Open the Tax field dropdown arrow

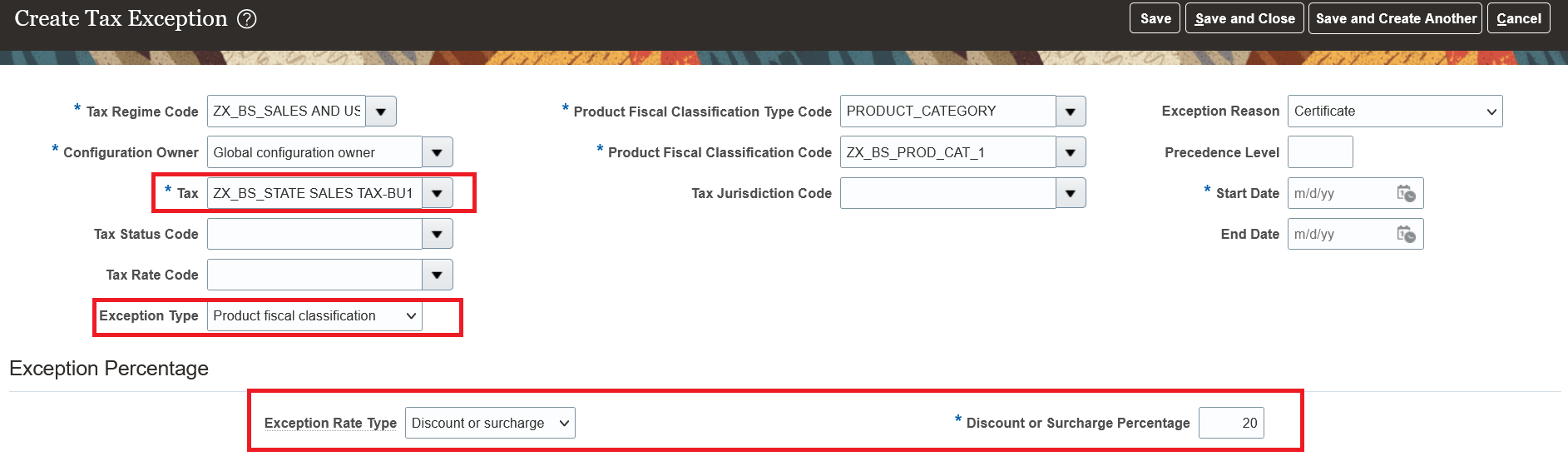point(438,193)
